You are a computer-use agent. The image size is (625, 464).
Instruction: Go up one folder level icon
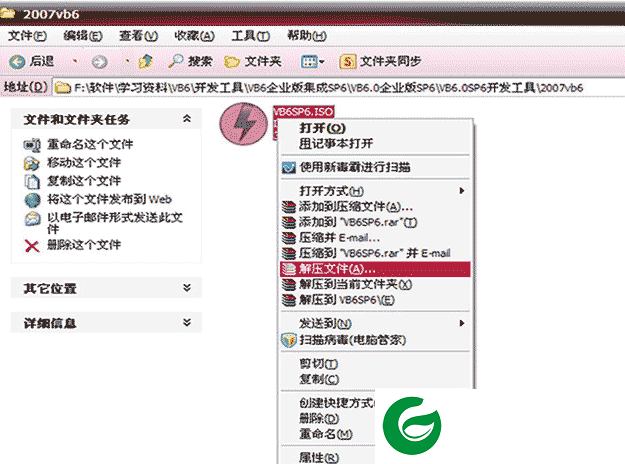click(145, 61)
